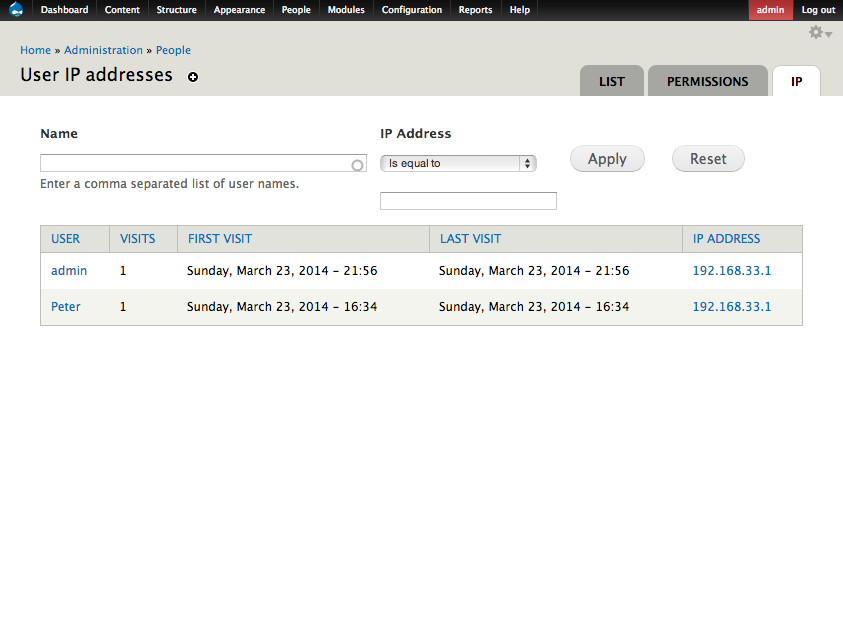Click last visit date in admin row

click(x=534, y=270)
